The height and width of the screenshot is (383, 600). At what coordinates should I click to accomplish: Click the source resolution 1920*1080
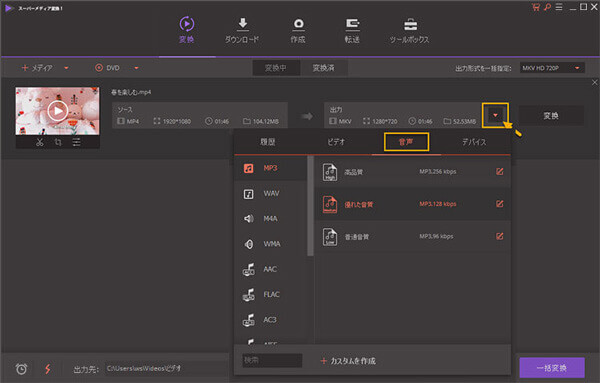172,121
